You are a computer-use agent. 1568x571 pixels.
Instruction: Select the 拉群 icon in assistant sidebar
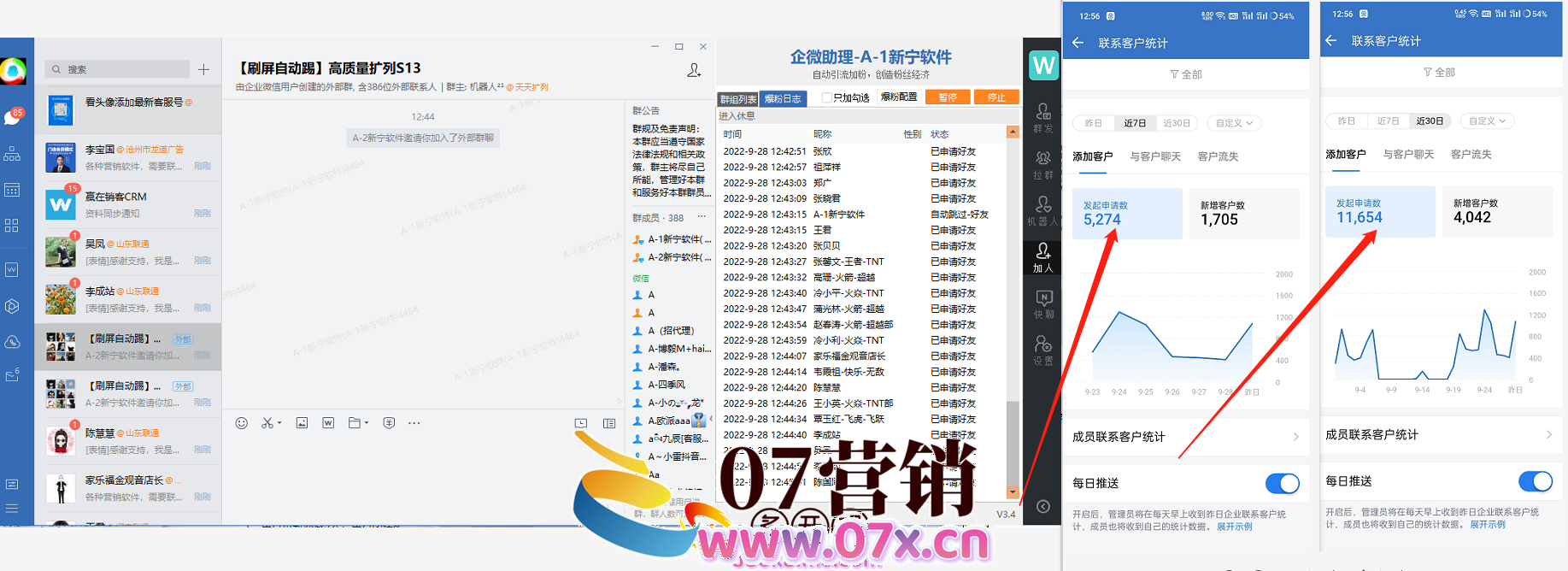coord(1043,165)
